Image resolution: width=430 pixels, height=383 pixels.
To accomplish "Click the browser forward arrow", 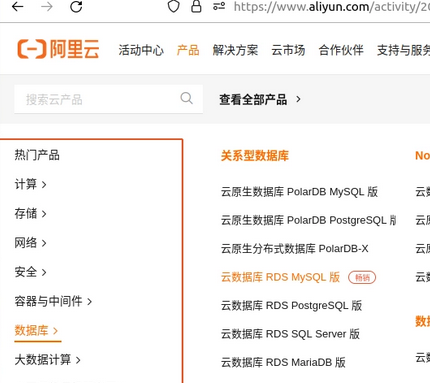I will coord(47,6).
